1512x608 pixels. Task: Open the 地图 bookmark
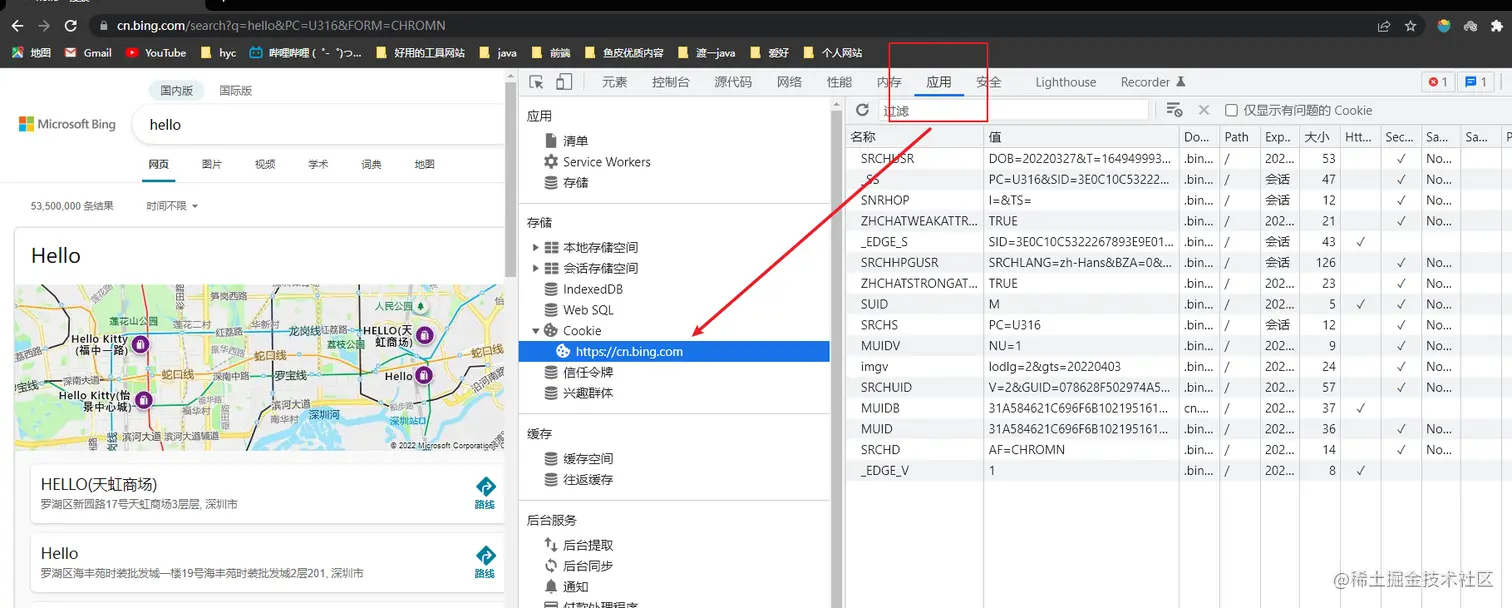[31, 52]
